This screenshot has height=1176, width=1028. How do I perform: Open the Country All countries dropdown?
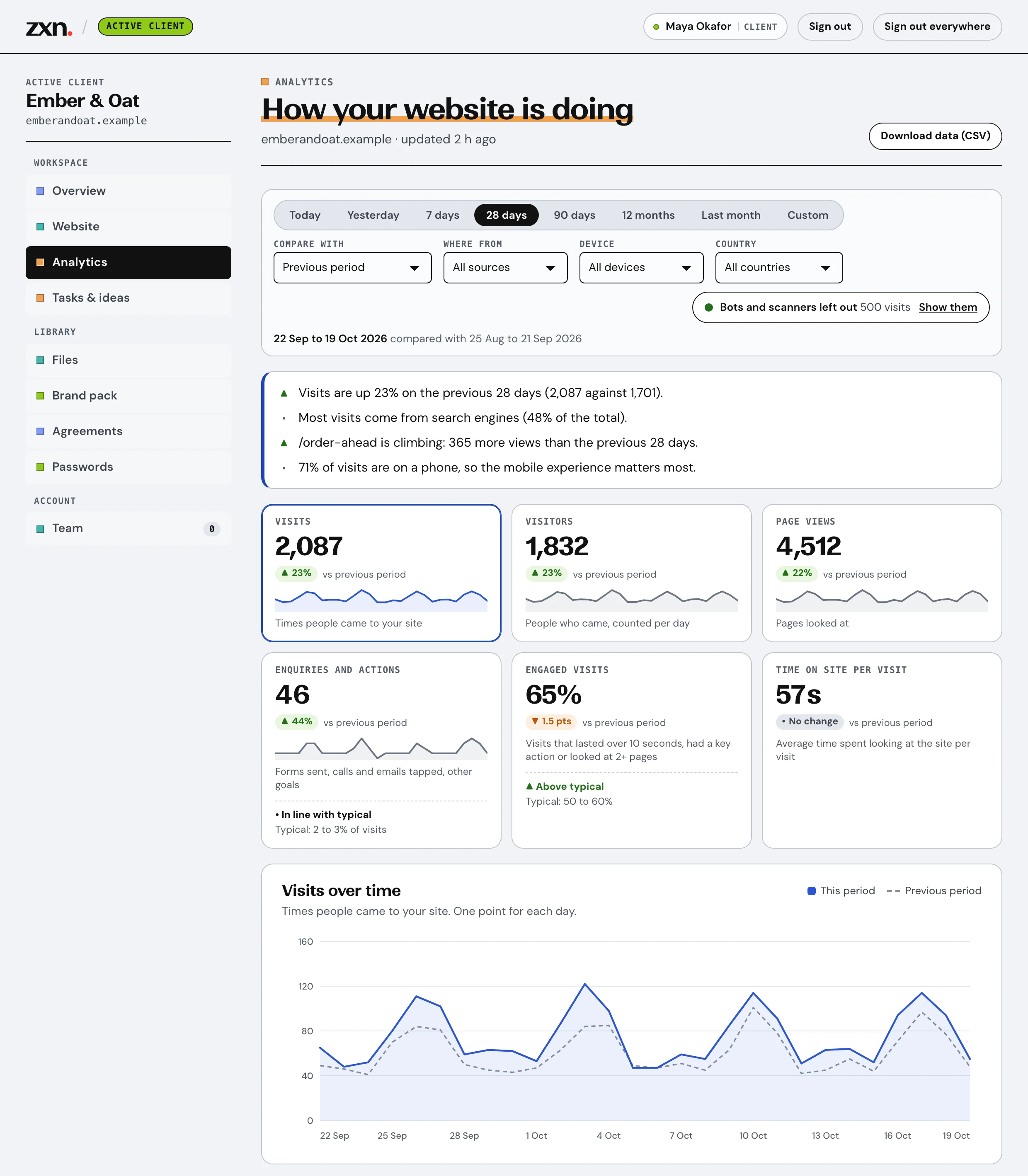779,268
